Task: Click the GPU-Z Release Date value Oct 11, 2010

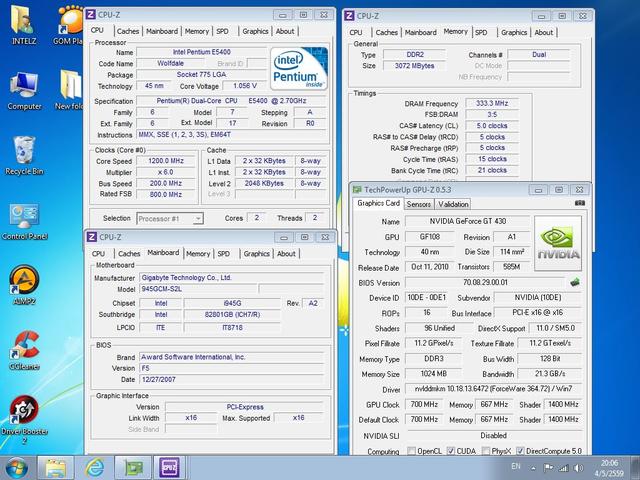Action: coord(430,267)
